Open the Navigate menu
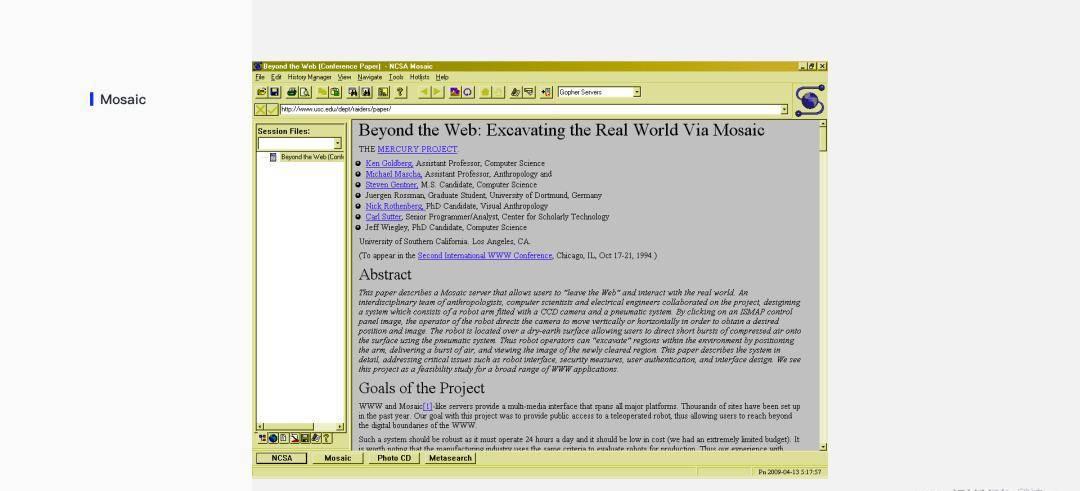Image resolution: width=1080 pixels, height=491 pixels. click(370, 77)
